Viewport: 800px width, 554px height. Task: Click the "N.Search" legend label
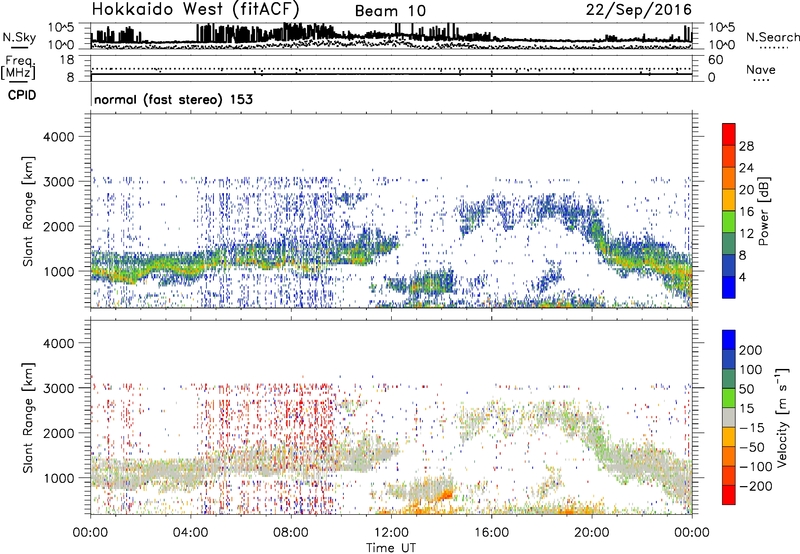(x=772, y=37)
